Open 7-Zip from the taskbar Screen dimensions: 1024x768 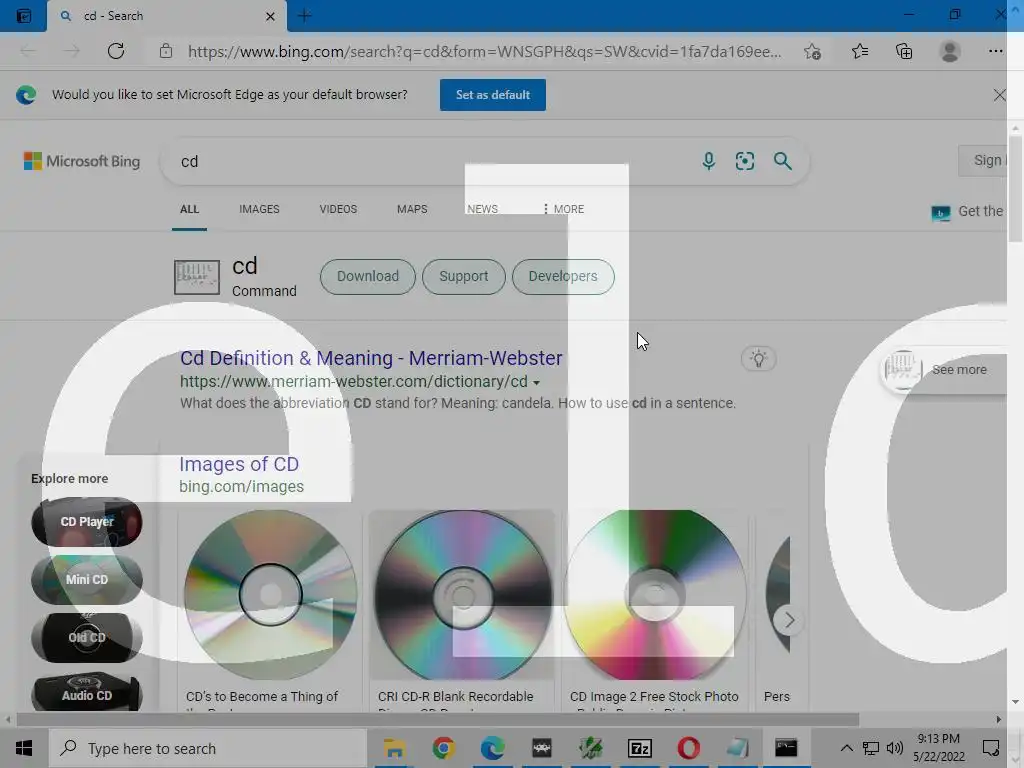(x=639, y=748)
